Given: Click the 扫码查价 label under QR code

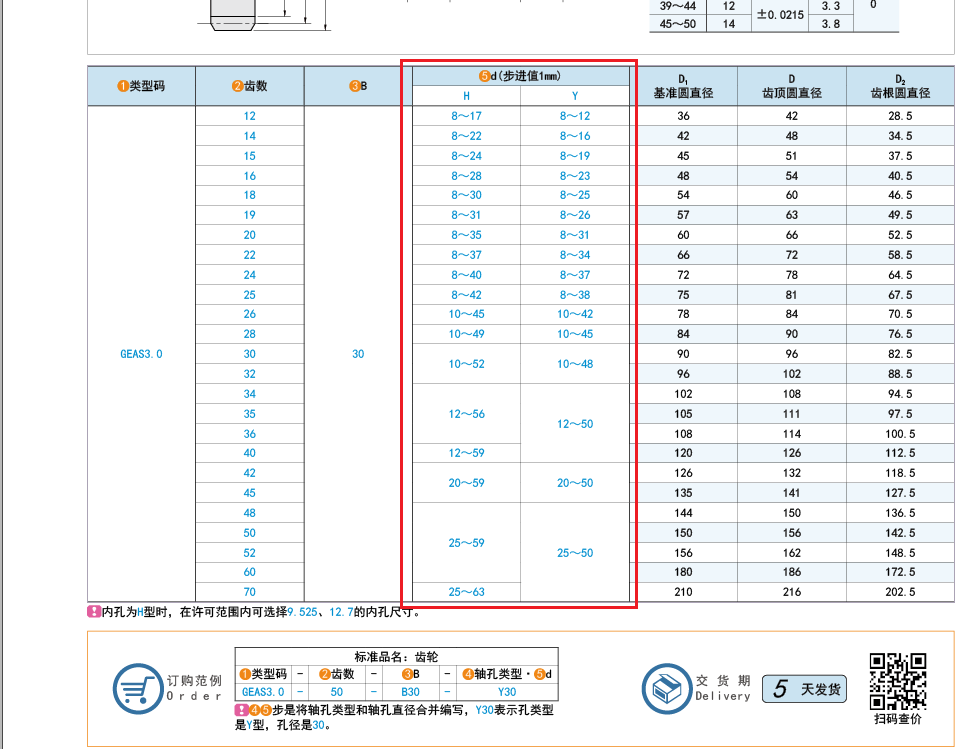Looking at the screenshot, I should (897, 719).
